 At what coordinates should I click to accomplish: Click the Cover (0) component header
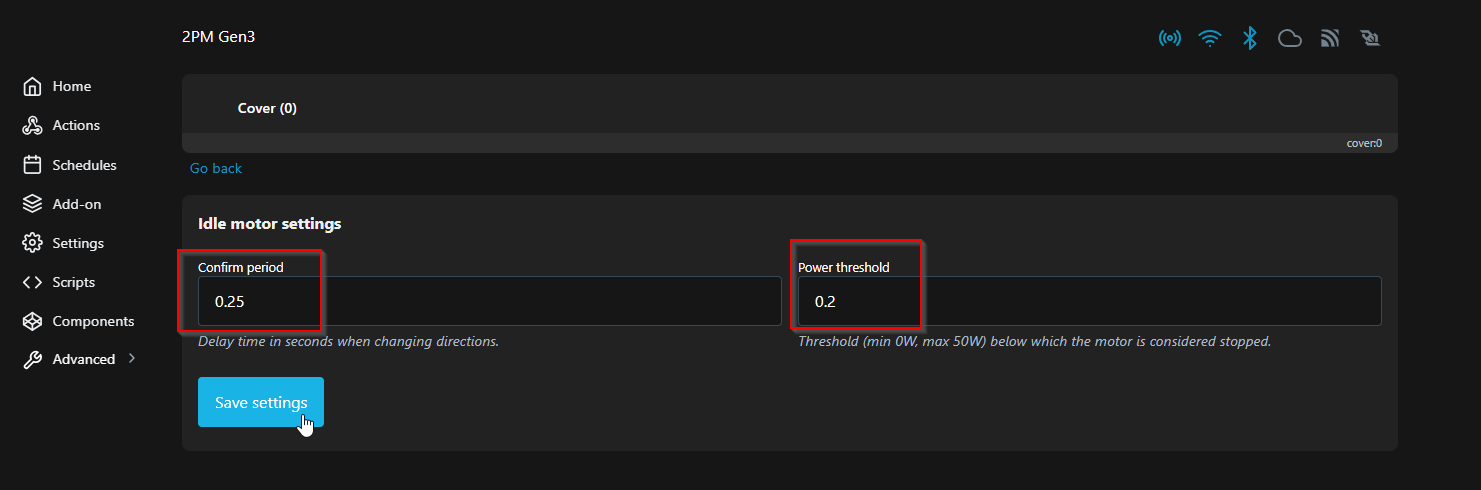coord(267,108)
